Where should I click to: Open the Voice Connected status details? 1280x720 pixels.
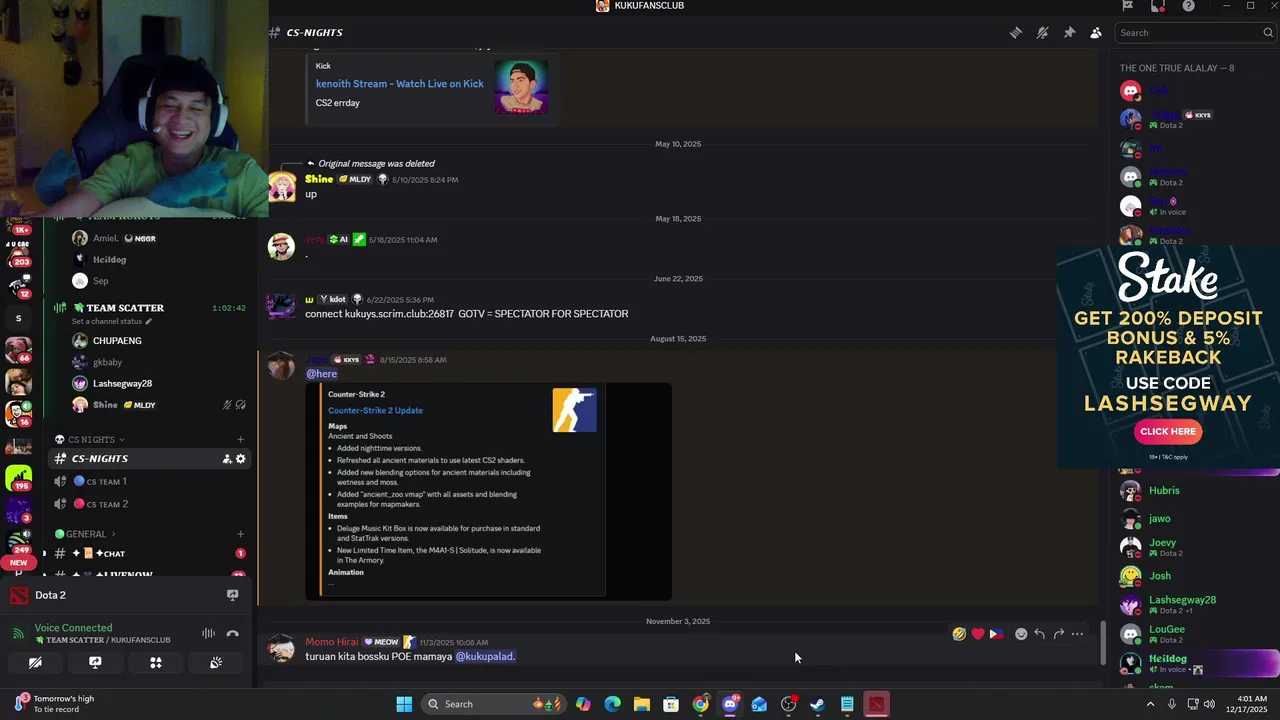[x=73, y=628]
